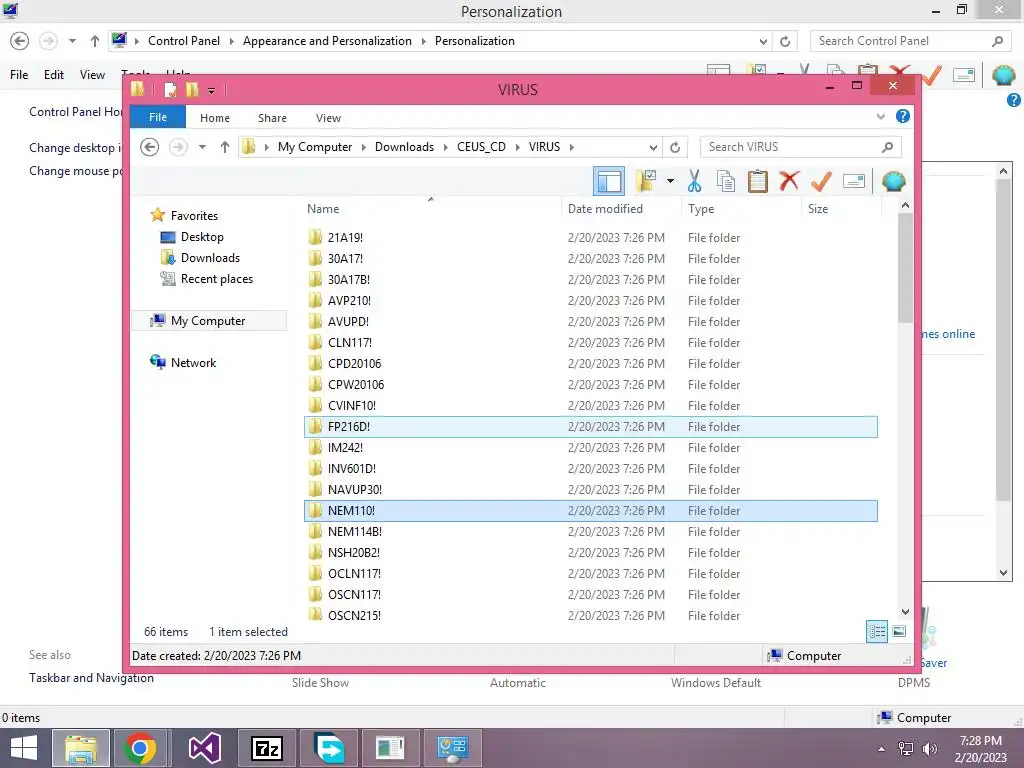This screenshot has width=1024, height=768.
Task: Click the orange checkmark icon
Action: pos(821,181)
